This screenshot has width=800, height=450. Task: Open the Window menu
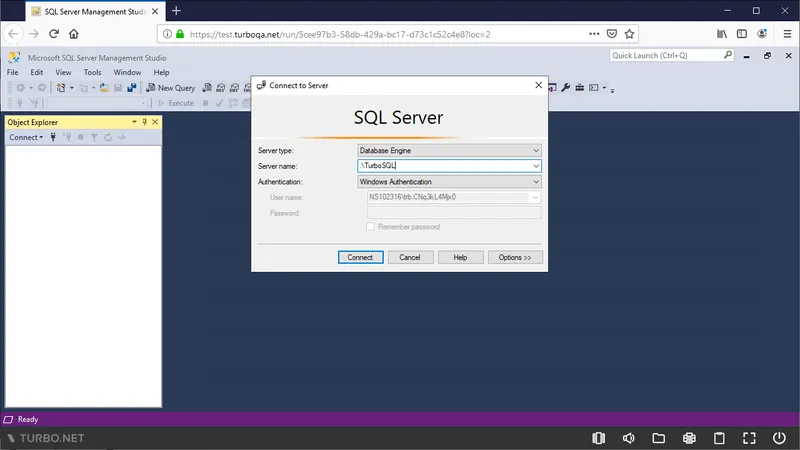tap(127, 72)
